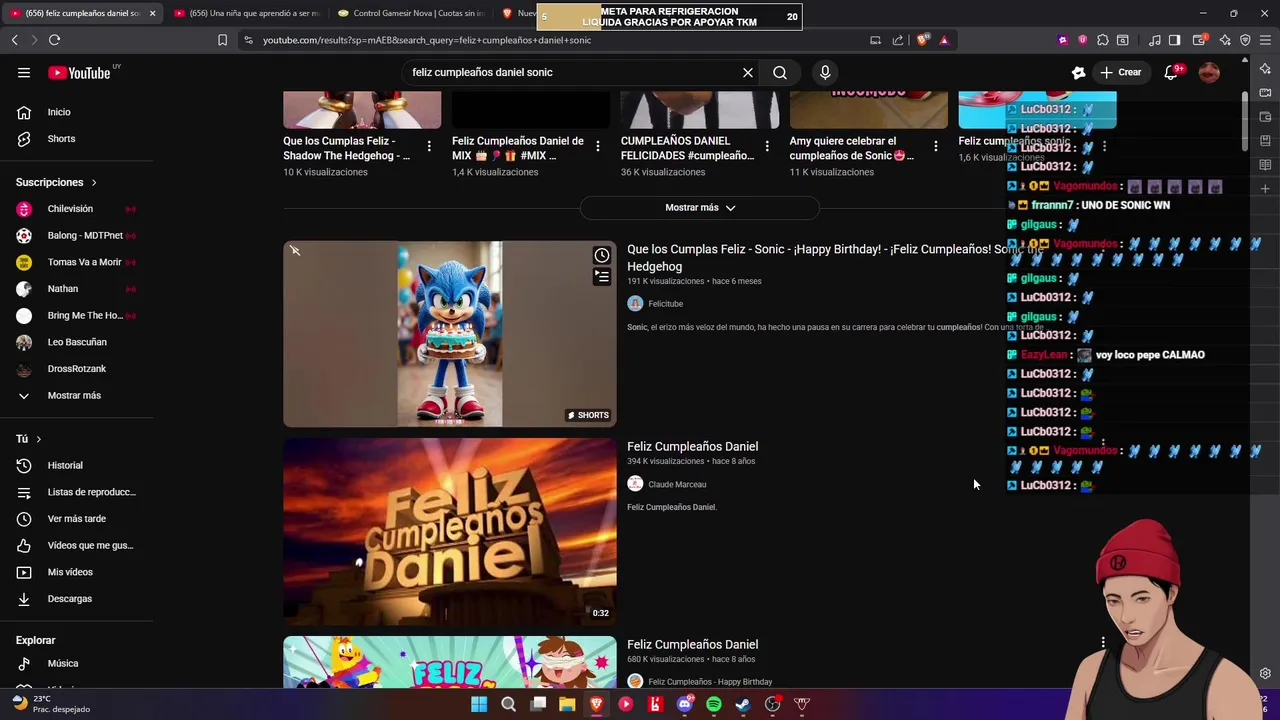Open Ver más tarde in sidebar
The height and width of the screenshot is (720, 1280).
[76, 519]
